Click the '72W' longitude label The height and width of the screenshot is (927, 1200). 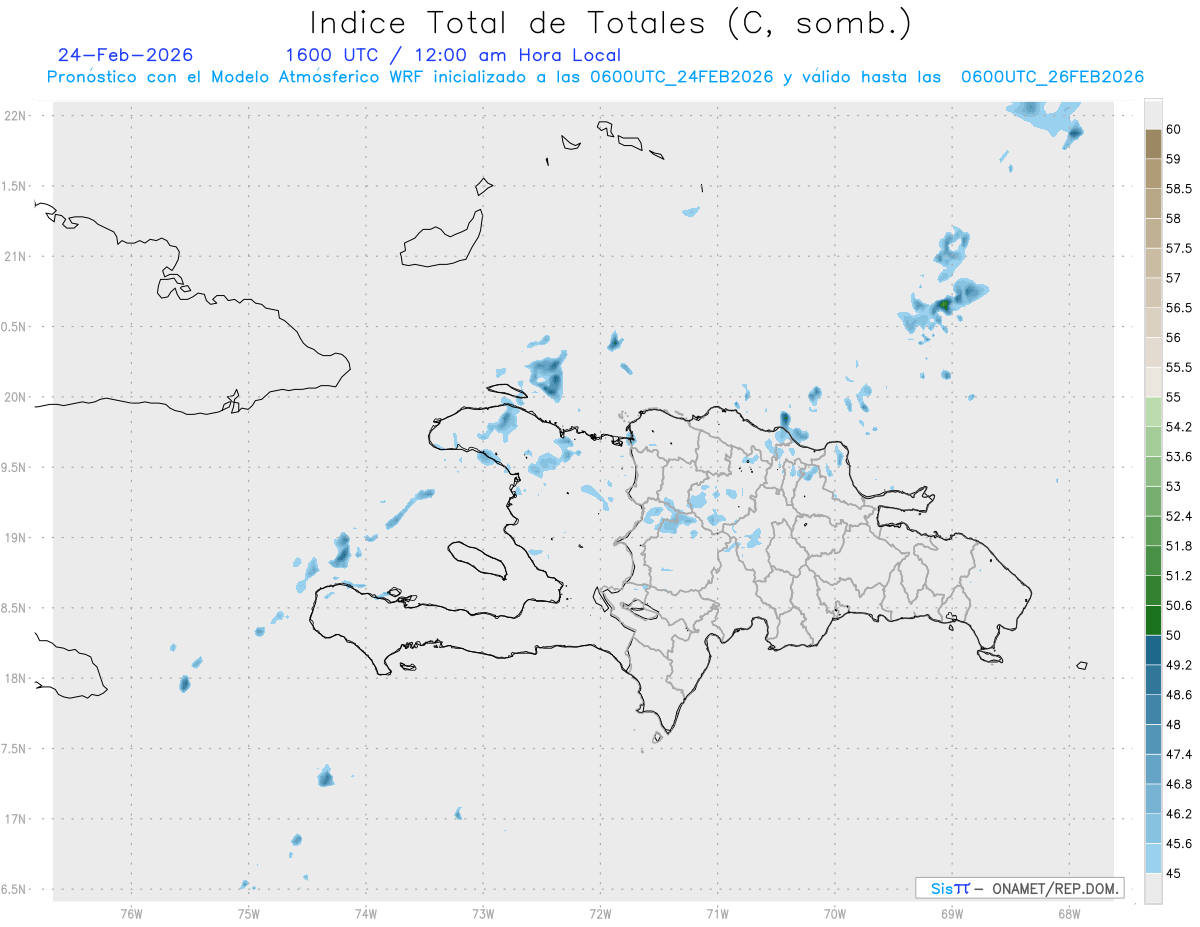tap(600, 914)
